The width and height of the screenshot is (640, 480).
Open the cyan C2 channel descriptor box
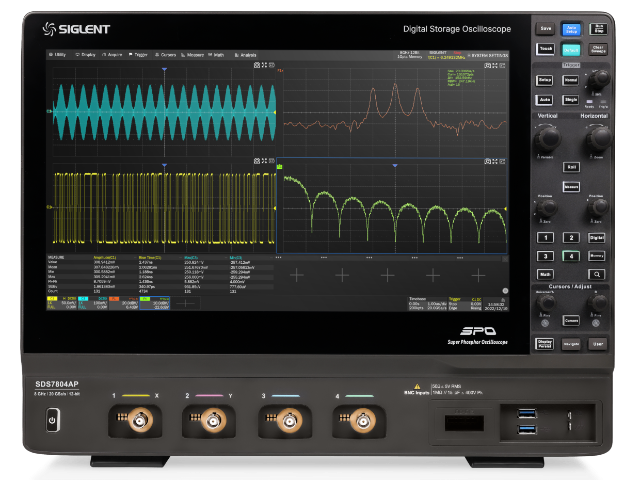tap(93, 303)
